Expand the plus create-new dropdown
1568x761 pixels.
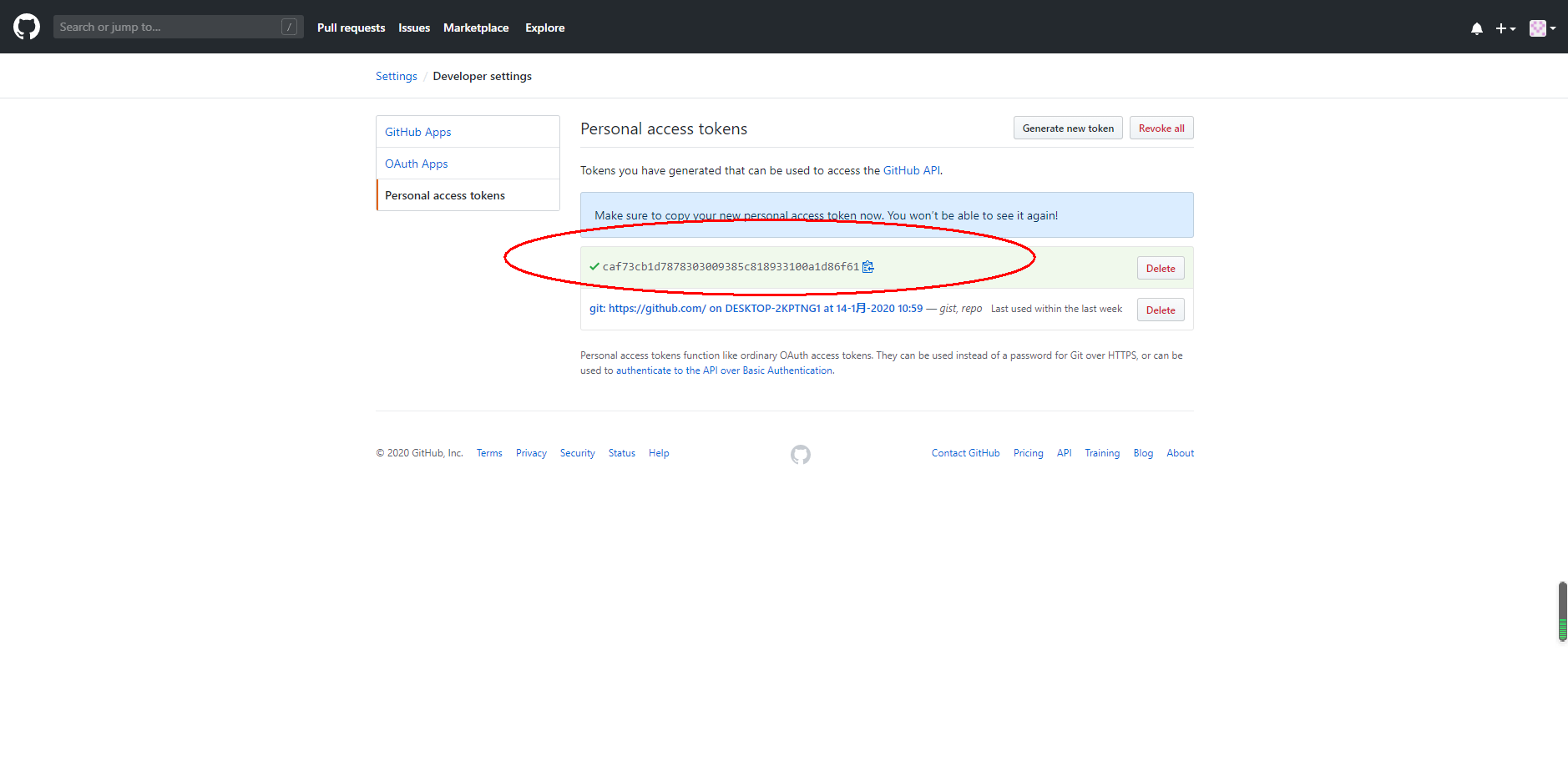point(1505,28)
